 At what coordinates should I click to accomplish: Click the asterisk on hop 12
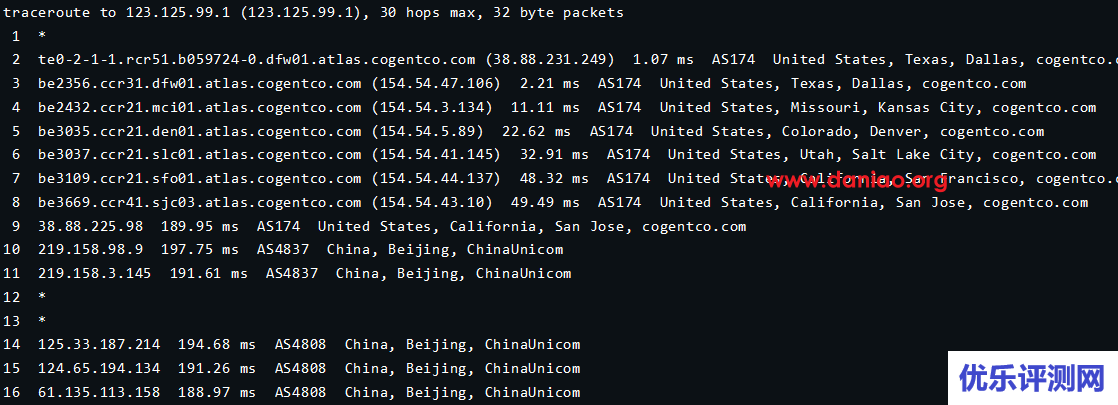coord(42,298)
